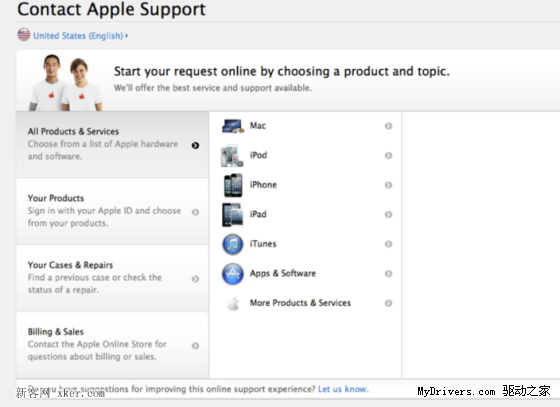Image resolution: width=560 pixels, height=407 pixels.
Task: Click the Contact Apple Support heading
Action: [x=111, y=9]
